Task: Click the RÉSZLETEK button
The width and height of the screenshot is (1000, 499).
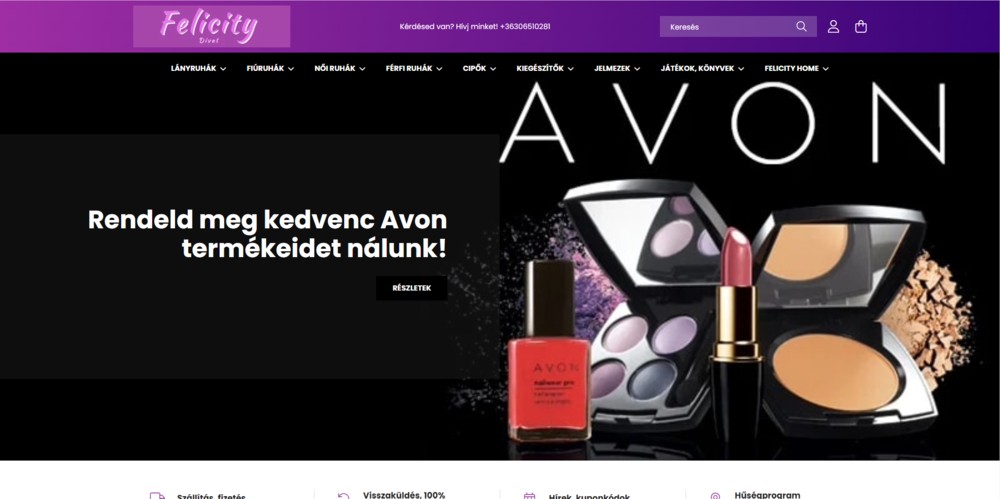Action: pos(411,288)
